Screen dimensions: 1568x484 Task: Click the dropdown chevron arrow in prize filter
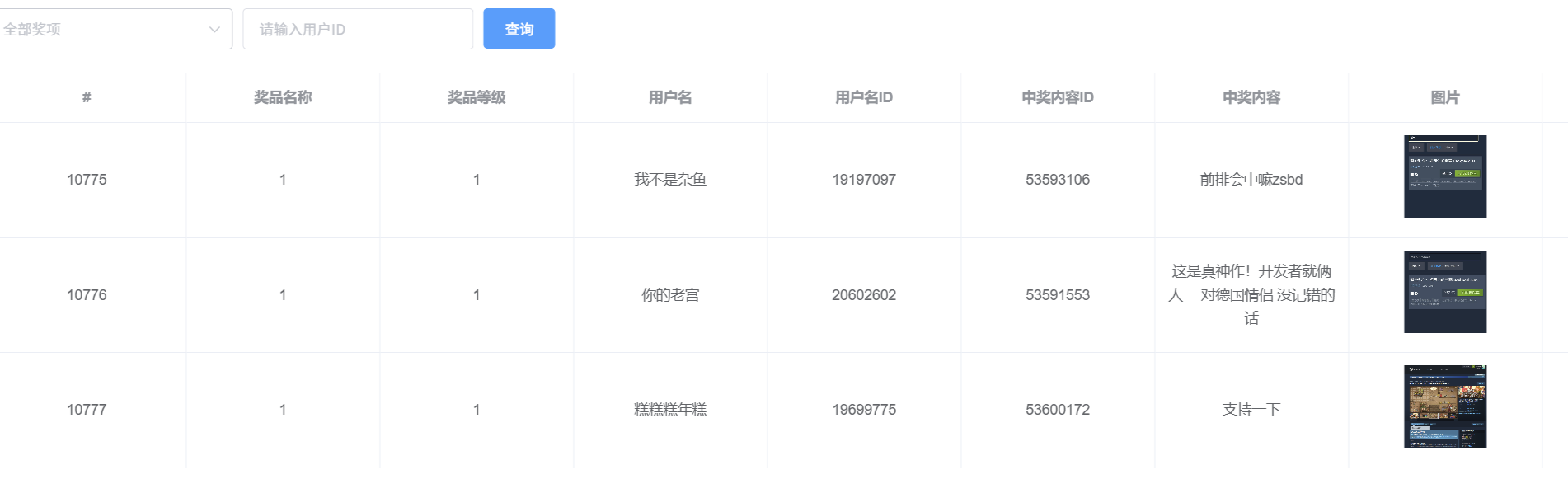click(214, 30)
